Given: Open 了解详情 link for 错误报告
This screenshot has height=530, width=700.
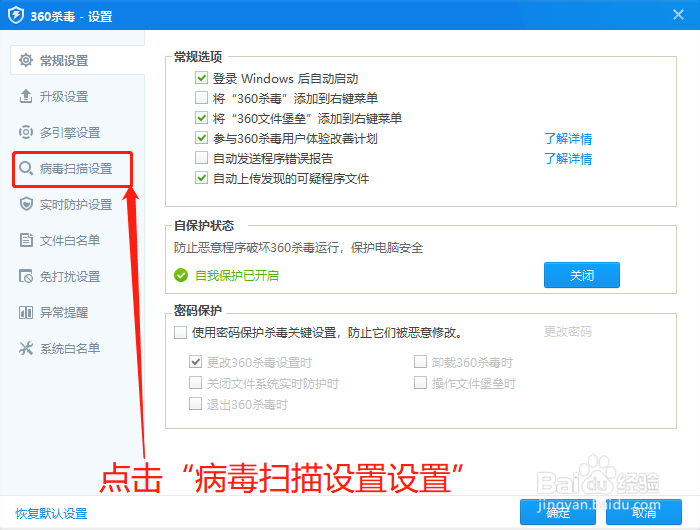Looking at the screenshot, I should (x=568, y=159).
